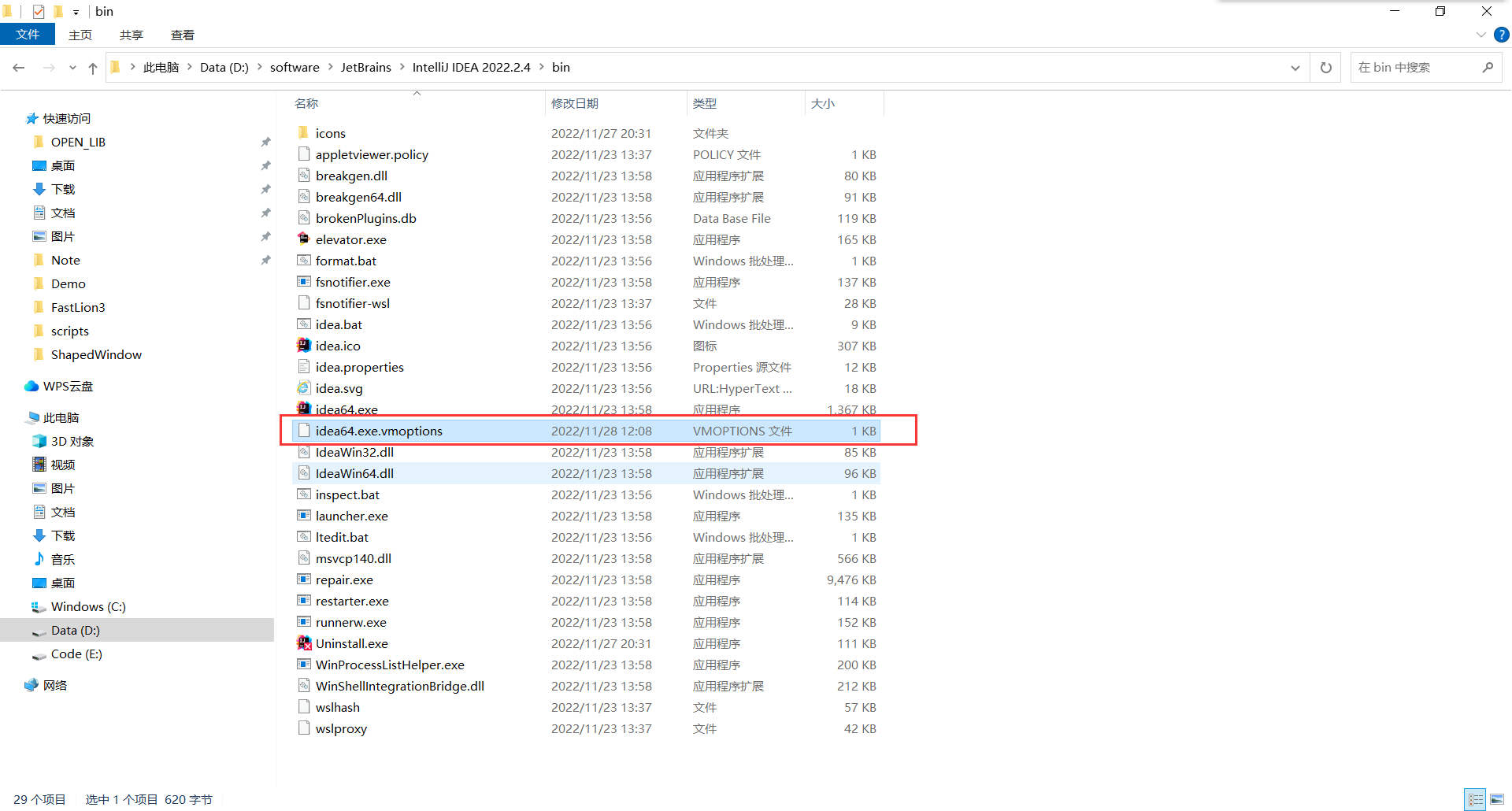Open the FastLion3 quick access folder
Viewport: 1512px width, 811px height.
pos(78,307)
